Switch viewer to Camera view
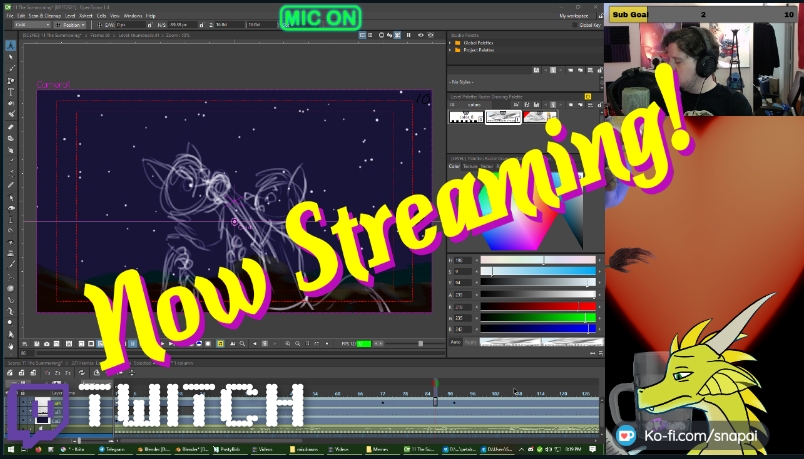Screen dimensions: 804x459 397,35
